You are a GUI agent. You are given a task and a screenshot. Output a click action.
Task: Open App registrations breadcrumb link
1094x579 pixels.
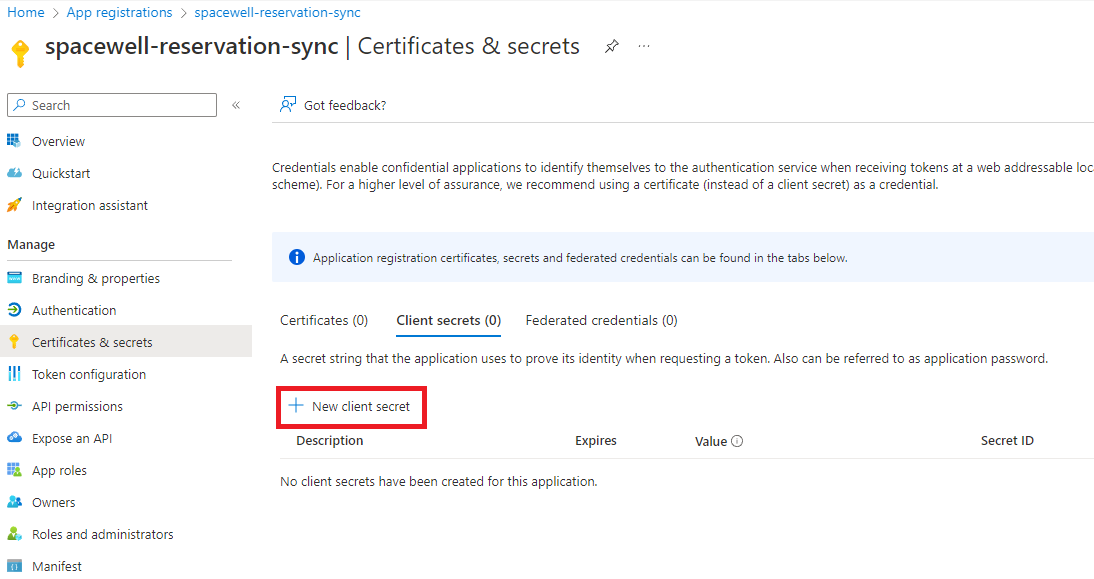tap(119, 13)
